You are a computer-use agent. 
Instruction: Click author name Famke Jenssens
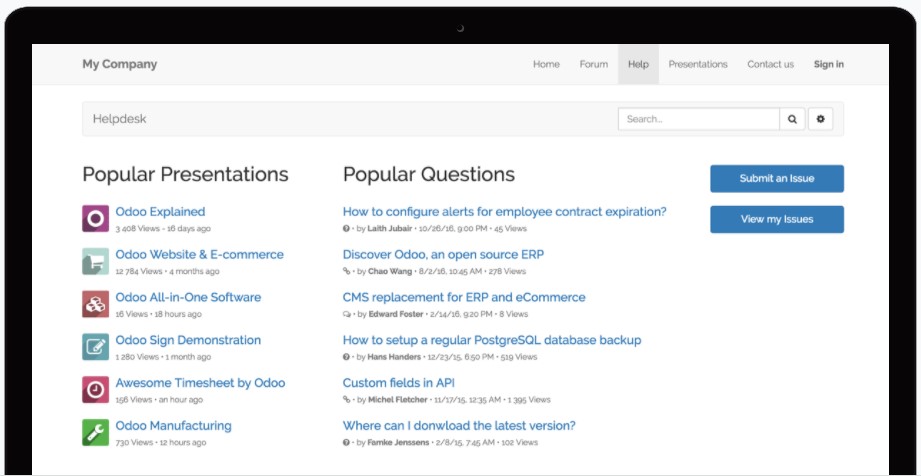(x=398, y=443)
